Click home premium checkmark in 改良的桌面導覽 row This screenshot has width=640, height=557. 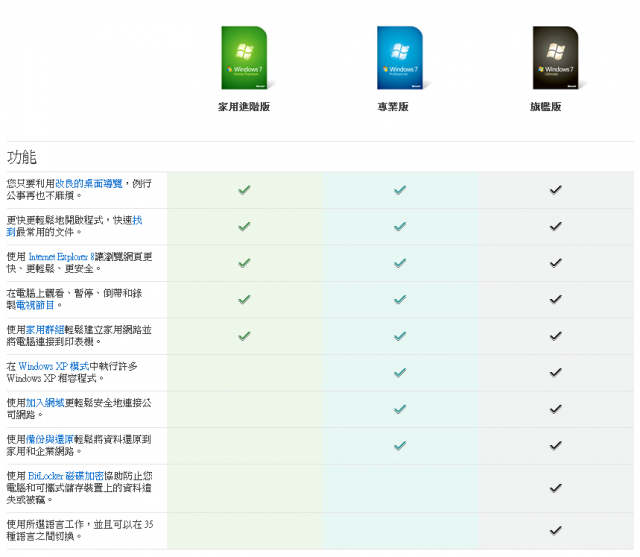[244, 190]
